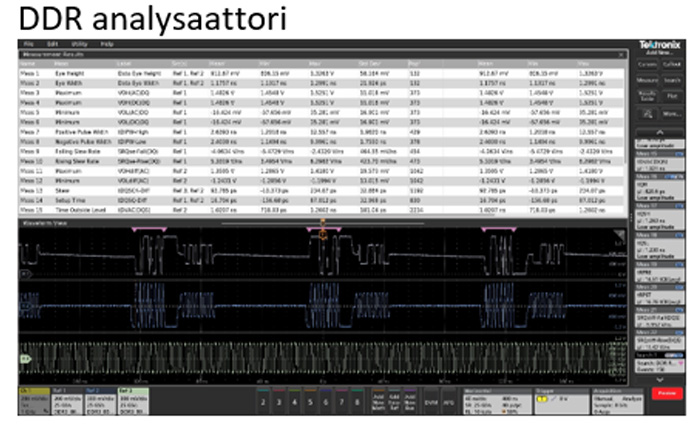
Task: Open the Results Table
Action: tap(649, 97)
